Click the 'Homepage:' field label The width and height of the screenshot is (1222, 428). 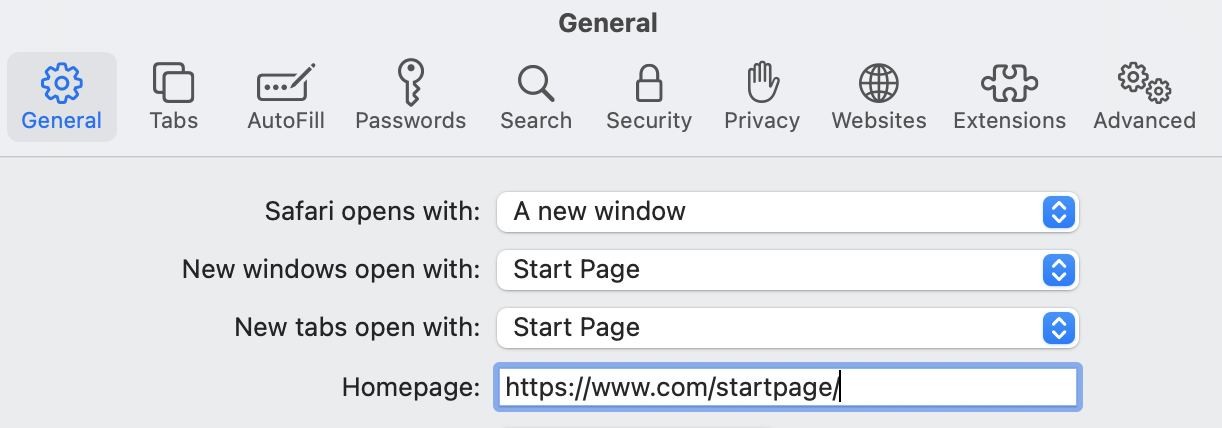tap(411, 387)
